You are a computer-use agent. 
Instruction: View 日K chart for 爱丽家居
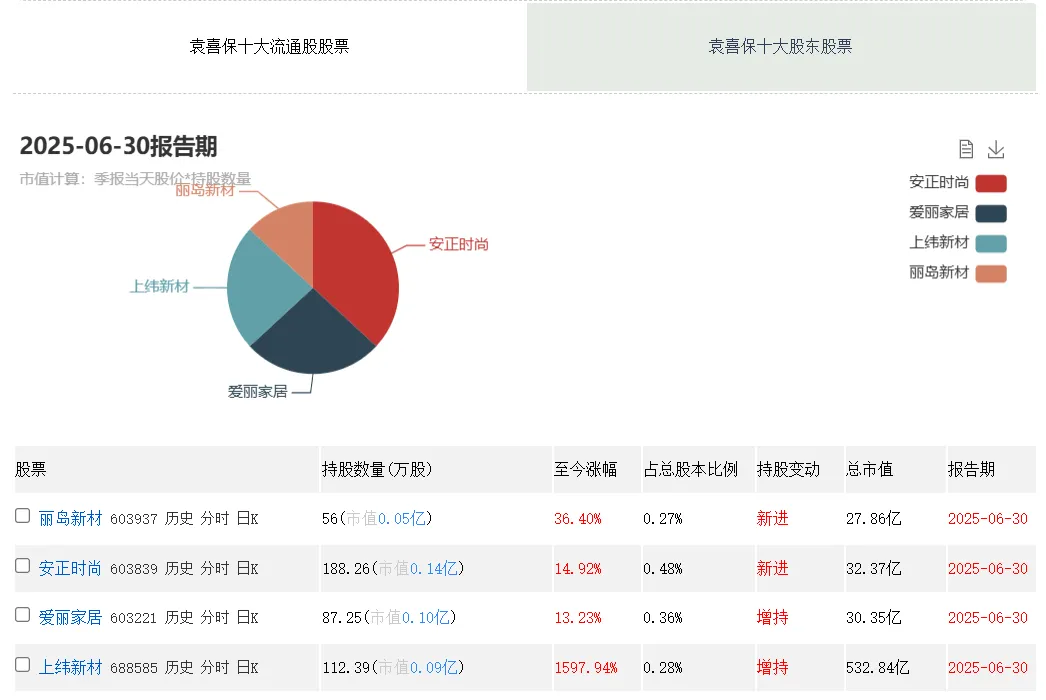point(247,618)
